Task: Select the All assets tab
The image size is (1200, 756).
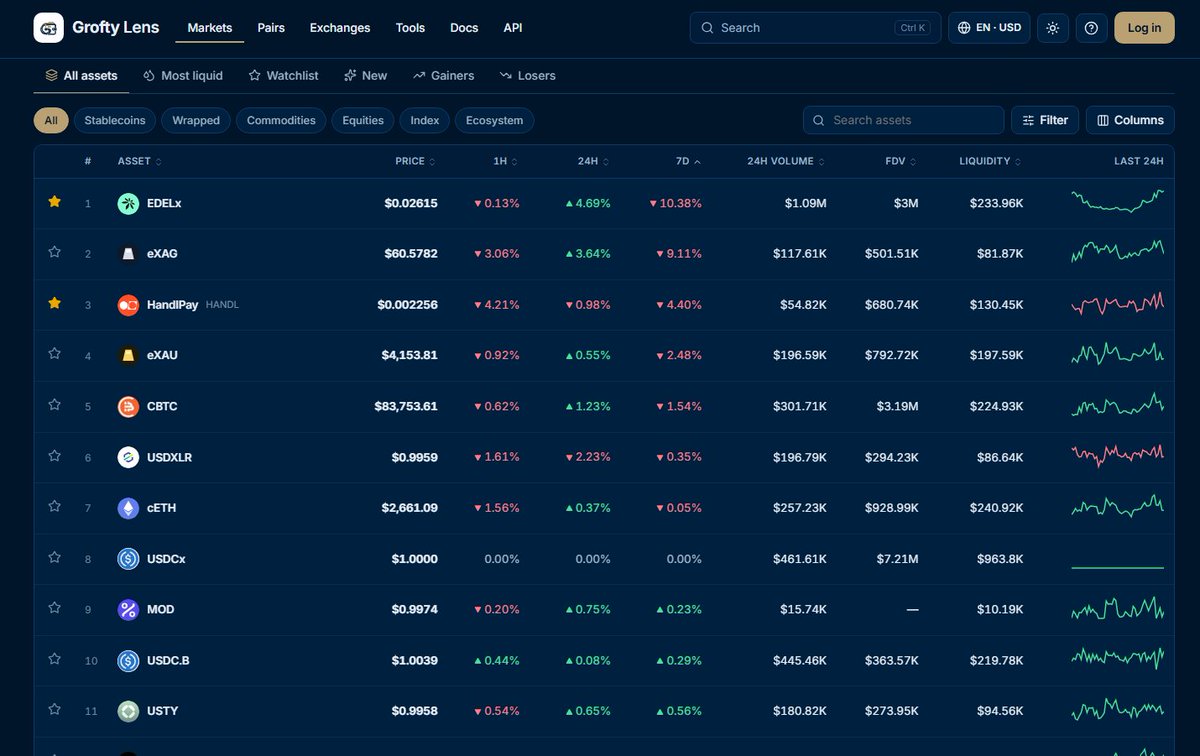Action: coord(81,75)
